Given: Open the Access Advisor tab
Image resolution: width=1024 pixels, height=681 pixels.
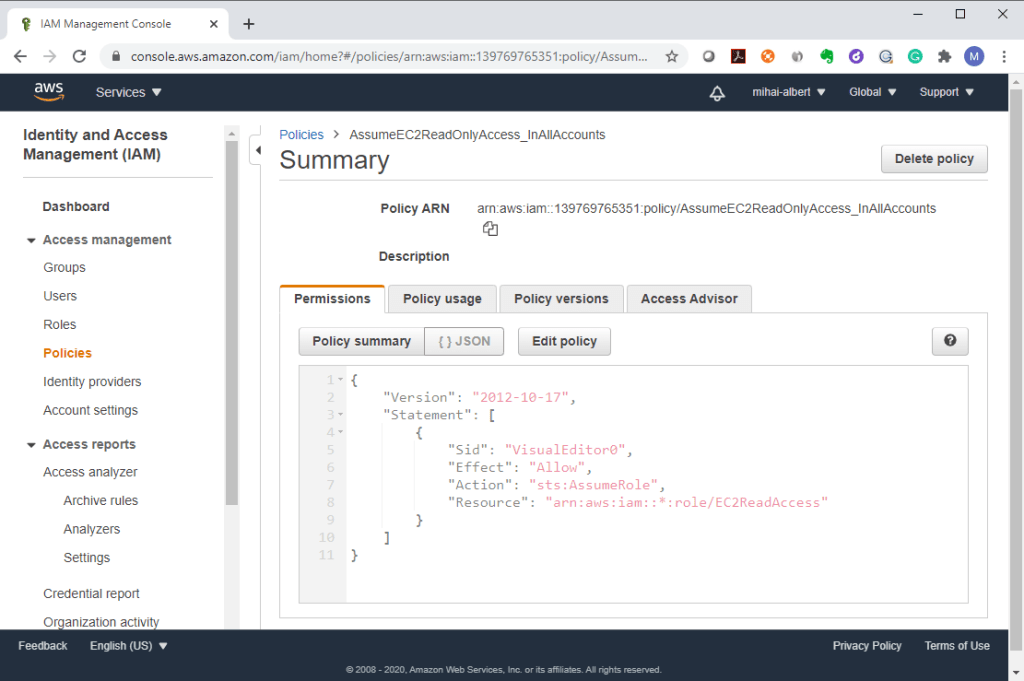Looking at the screenshot, I should coord(688,299).
